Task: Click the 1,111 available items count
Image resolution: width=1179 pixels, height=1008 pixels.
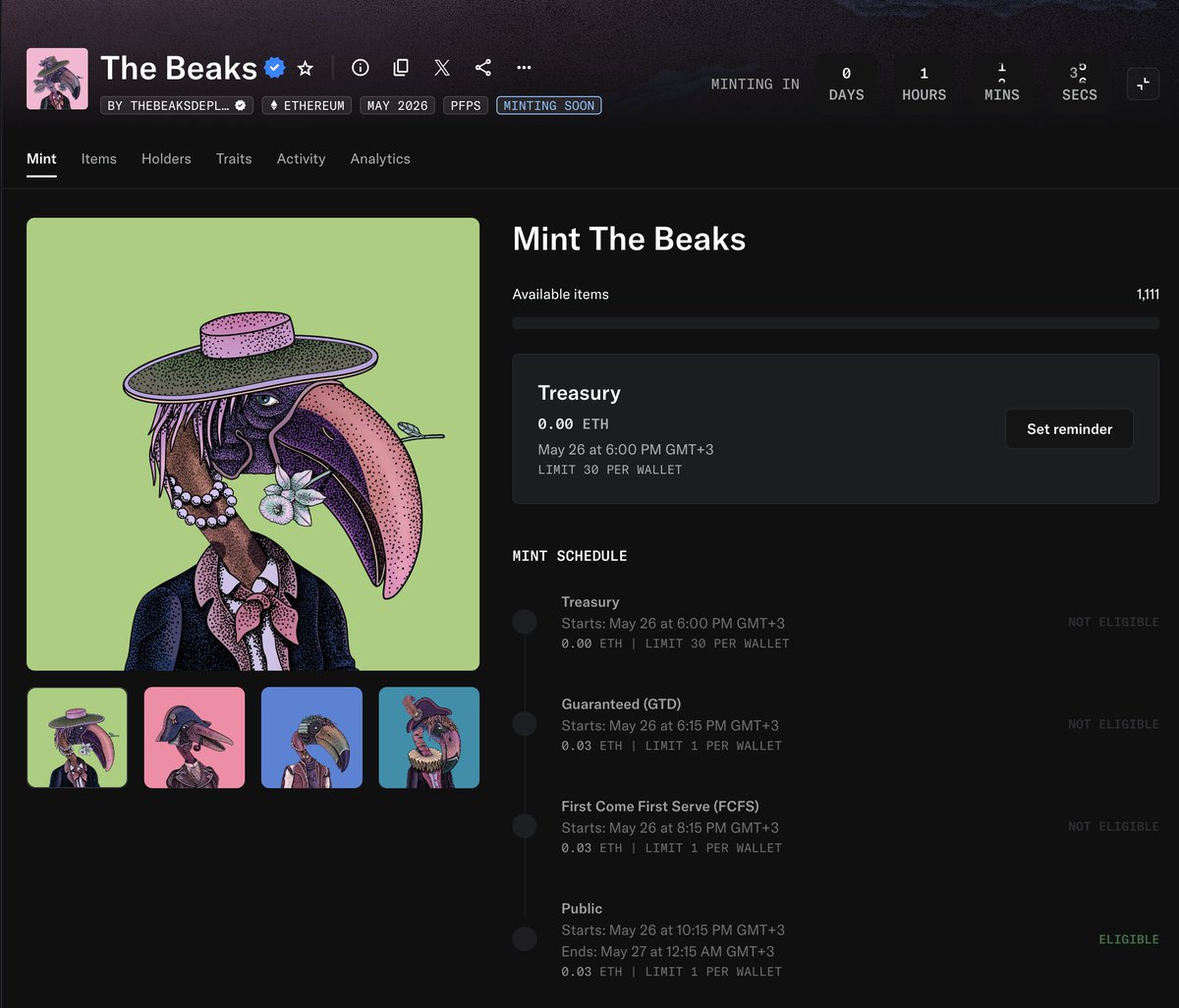Action: [x=1148, y=294]
